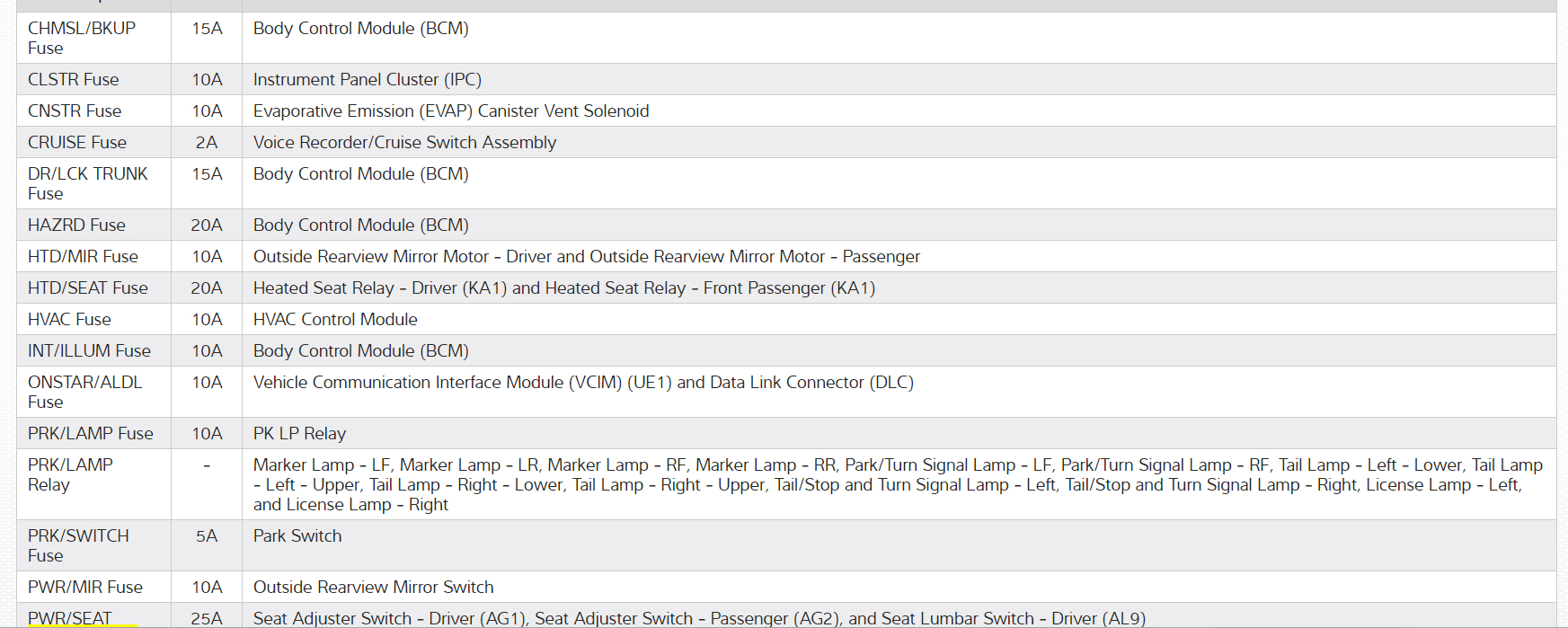The height and width of the screenshot is (628, 1568).
Task: Click the EVAP Canister Vent Solenoid description
Action: coord(450,111)
